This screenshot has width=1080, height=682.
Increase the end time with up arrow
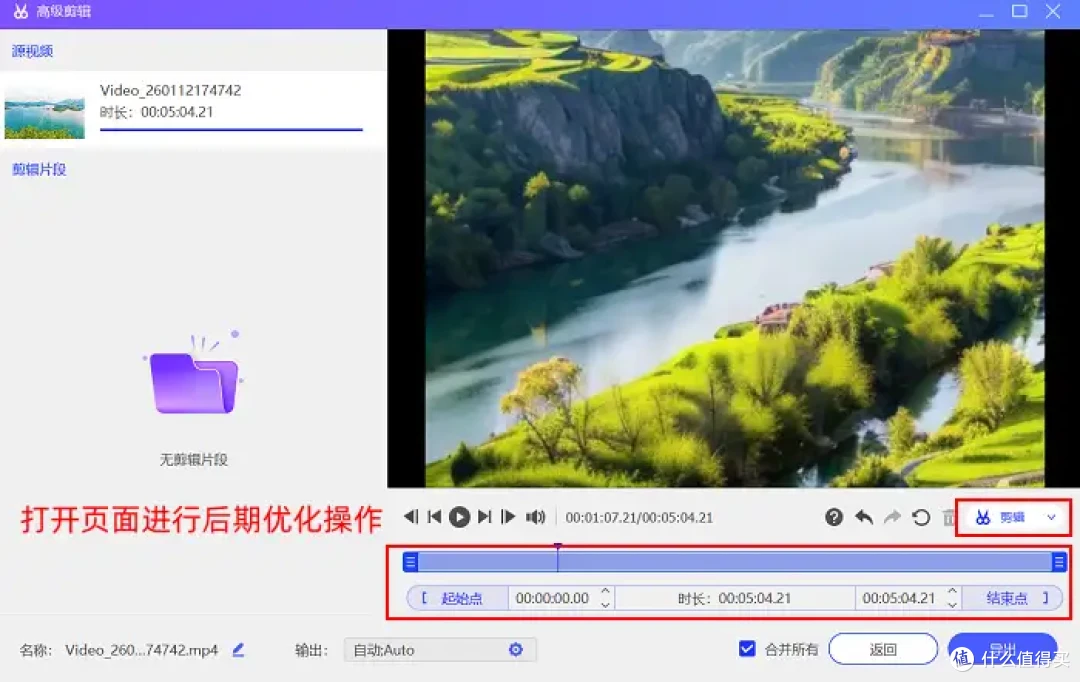(952, 591)
